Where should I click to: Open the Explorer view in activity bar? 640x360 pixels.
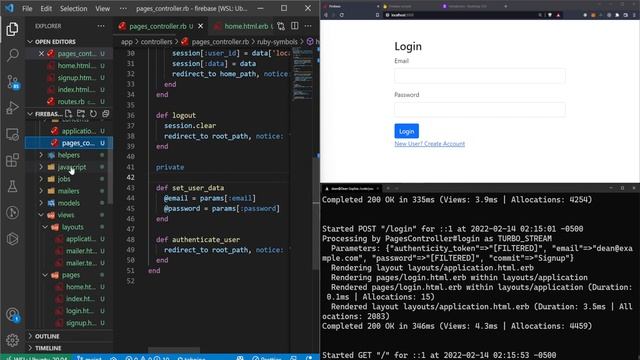12,29
